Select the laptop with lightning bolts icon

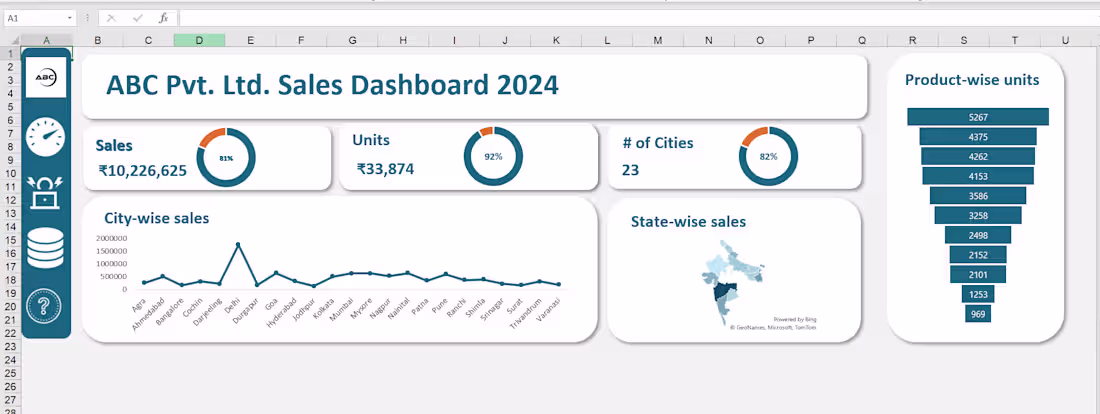coord(46,192)
